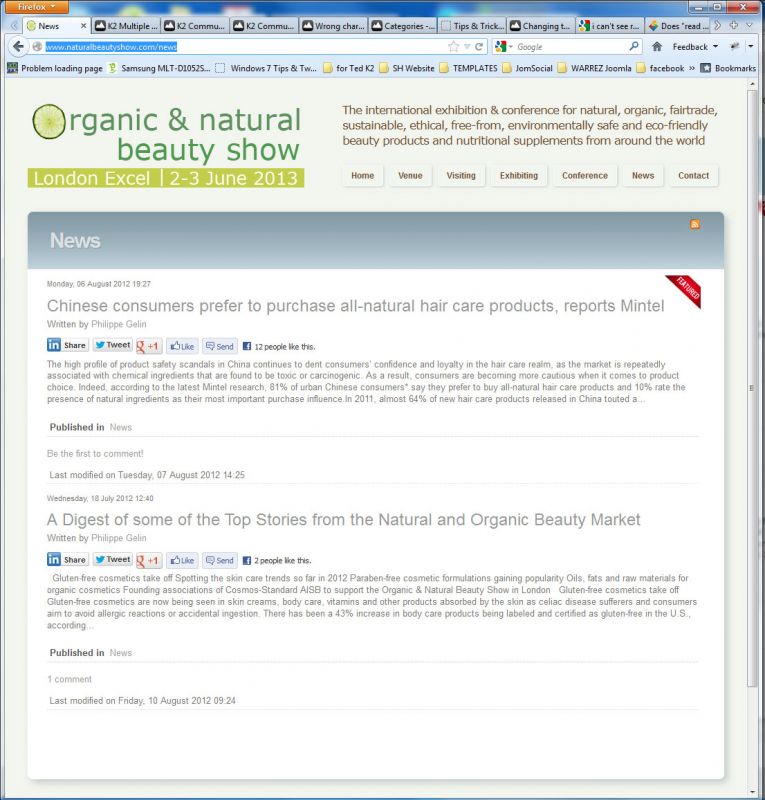The image size is (765, 800).
Task: Switch to Wrong char... tab
Action: [334, 26]
